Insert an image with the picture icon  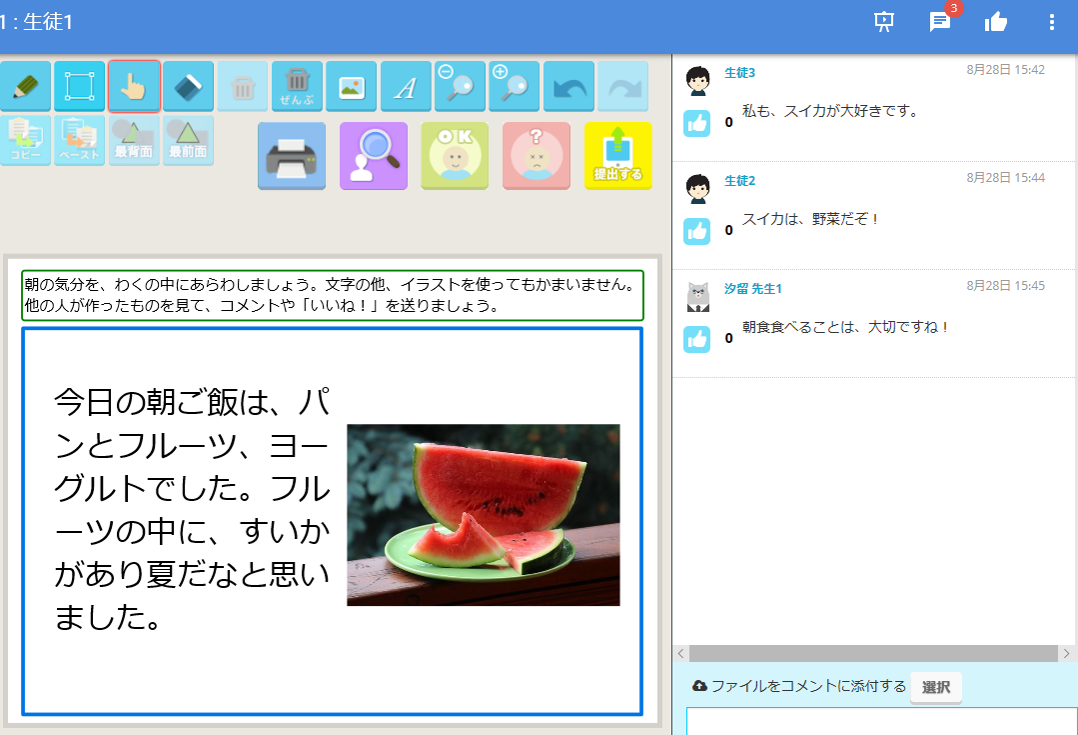[351, 87]
